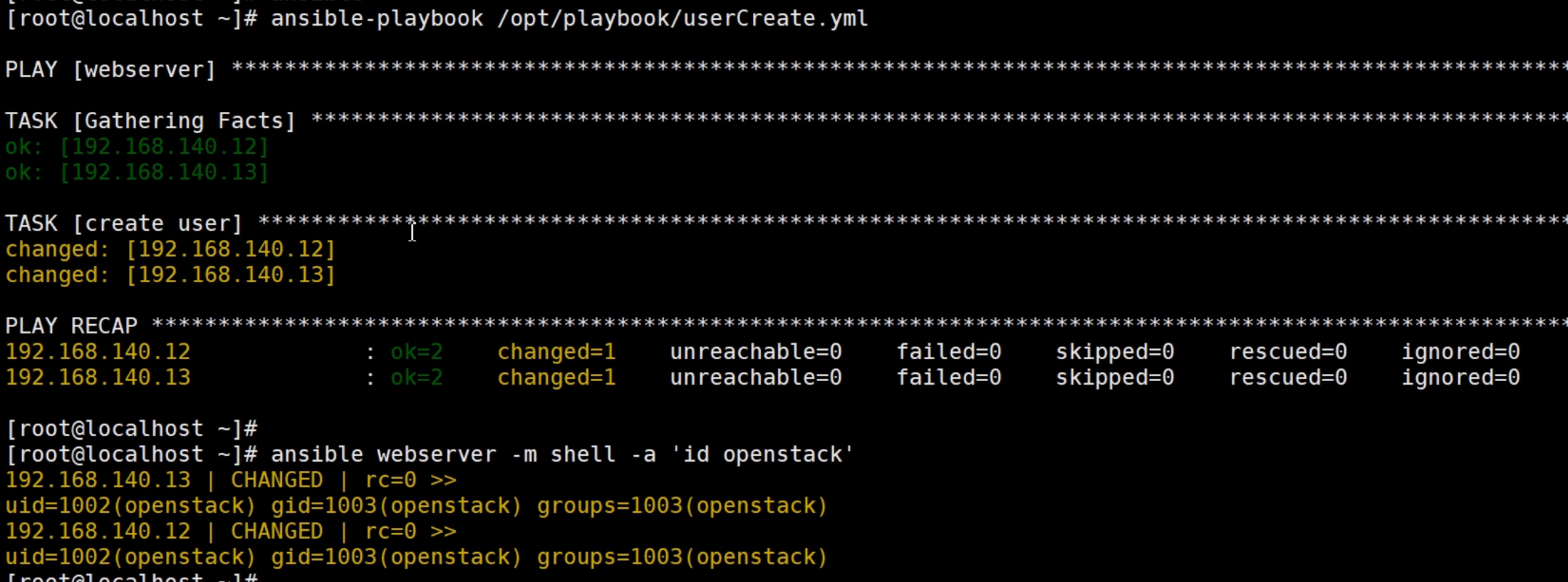This screenshot has height=582, width=1568.
Task: Click ok=2 in the 192.168.140.13 recap row
Action: point(417,378)
